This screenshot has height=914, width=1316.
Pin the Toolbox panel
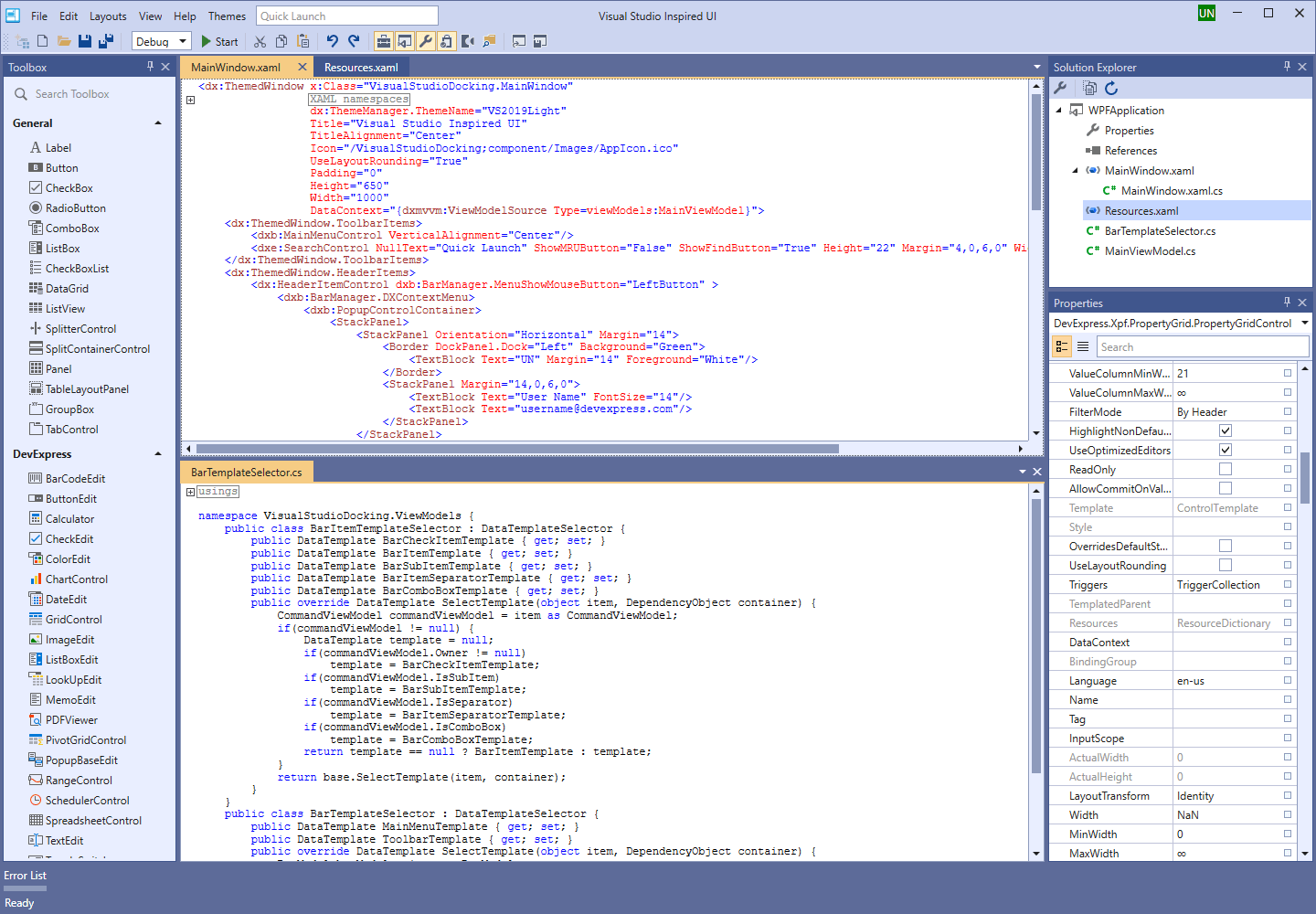(152, 66)
